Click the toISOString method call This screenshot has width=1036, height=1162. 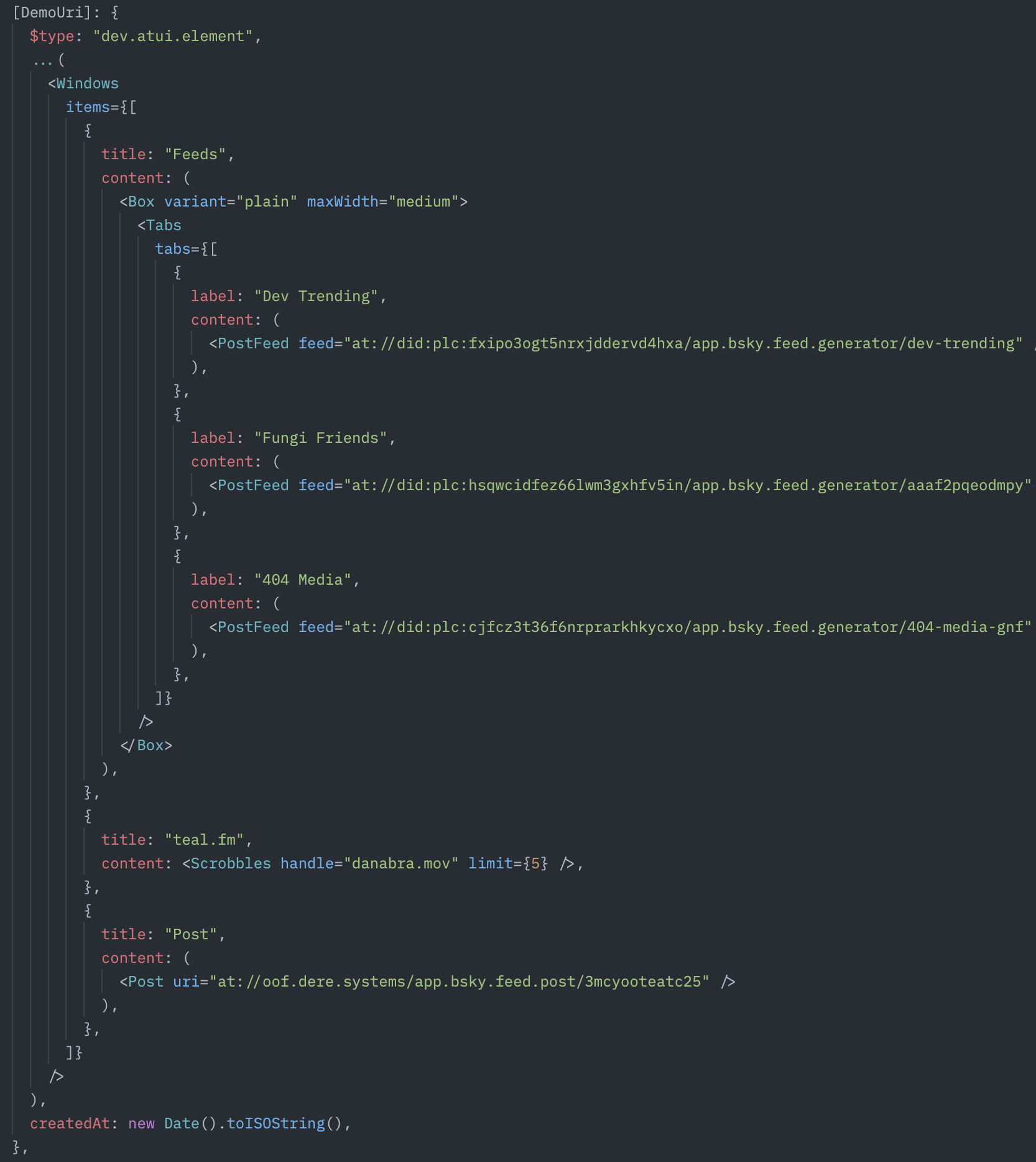click(x=275, y=1123)
